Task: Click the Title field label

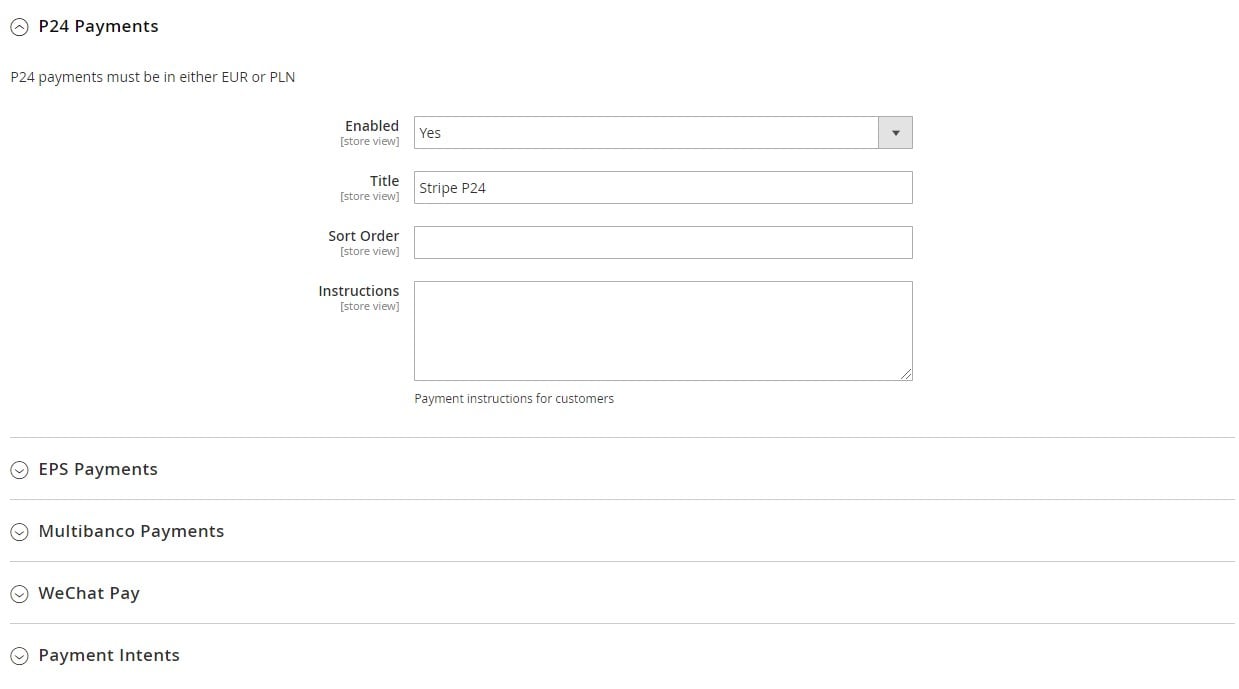Action: 384,181
